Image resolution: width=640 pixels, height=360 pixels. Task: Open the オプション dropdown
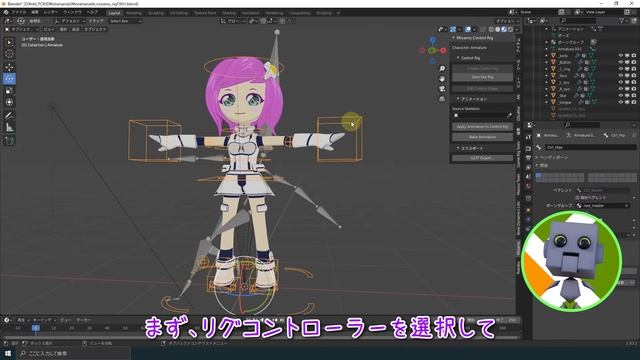[507, 21]
